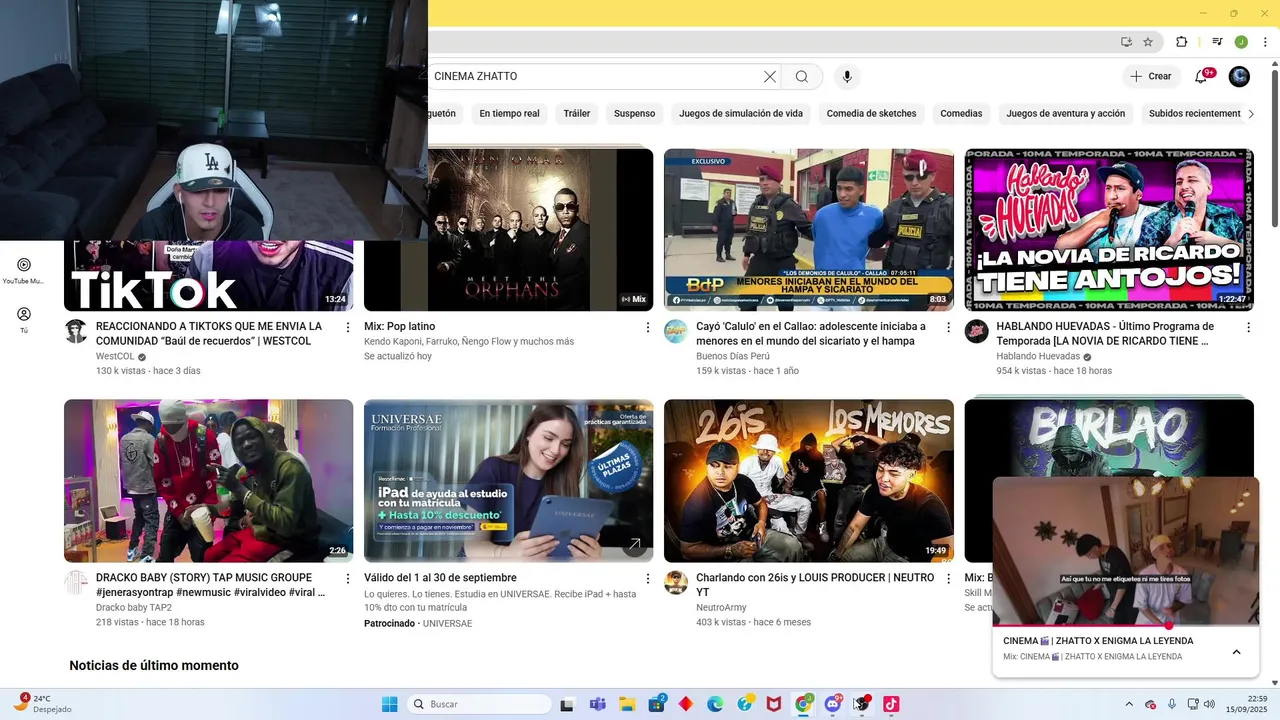Open more options for the HABLANDO HUEVADAS video
The width and height of the screenshot is (1280, 720).
1248,327
